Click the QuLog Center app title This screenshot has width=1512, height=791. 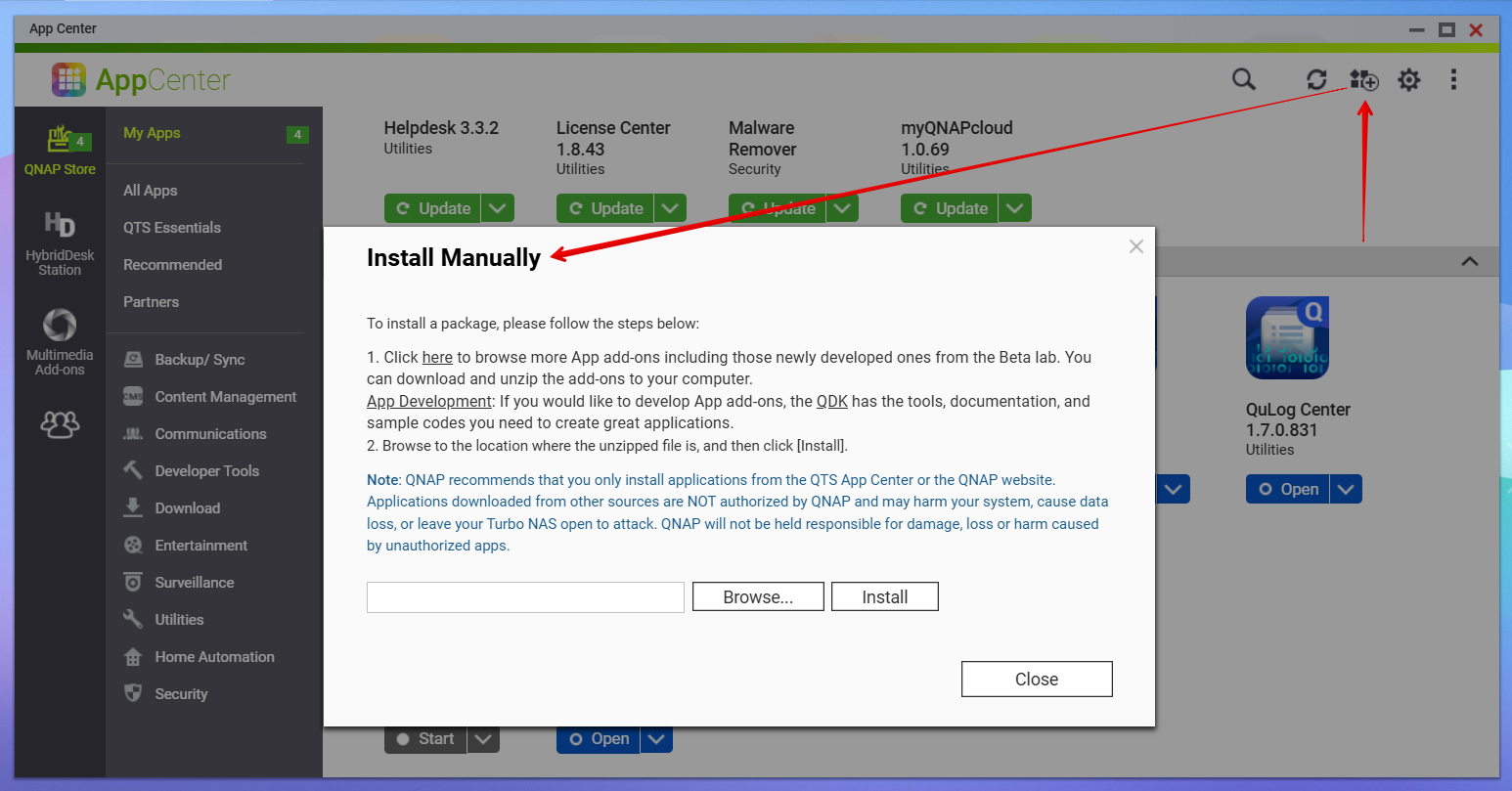(1298, 419)
